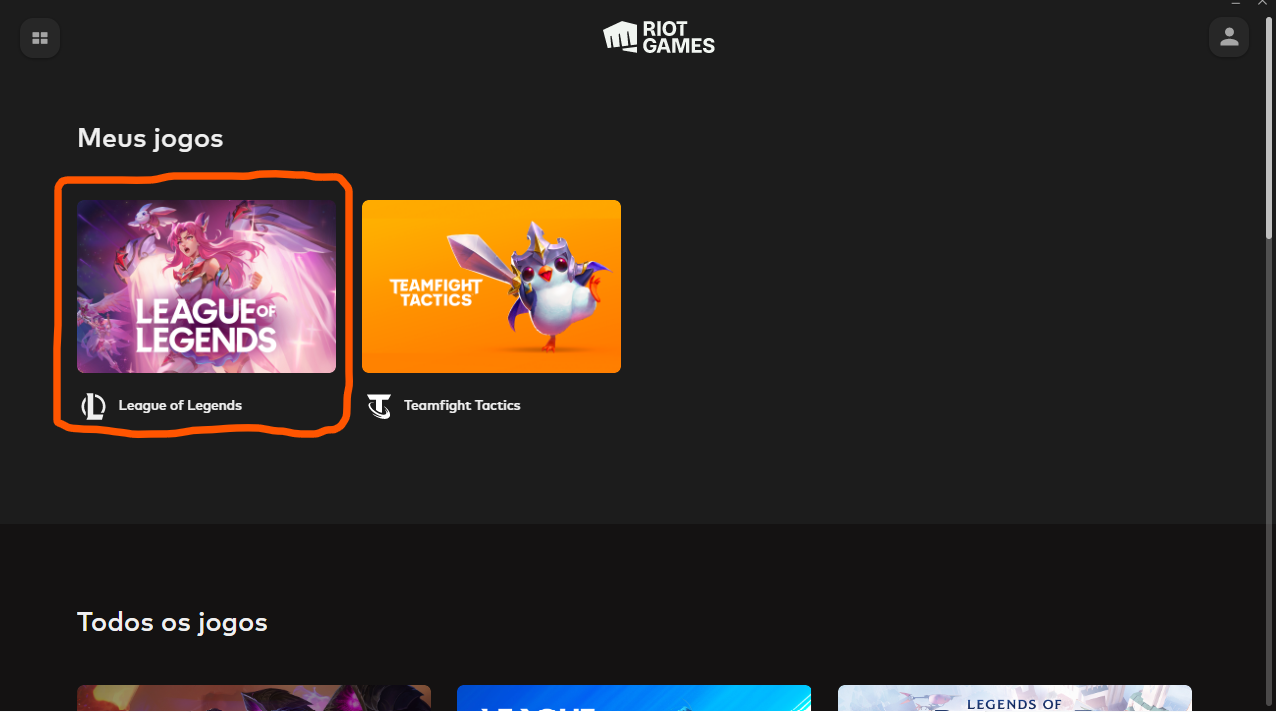Click the 'League of Legends' title text
The width and height of the screenshot is (1276, 712).
point(180,406)
